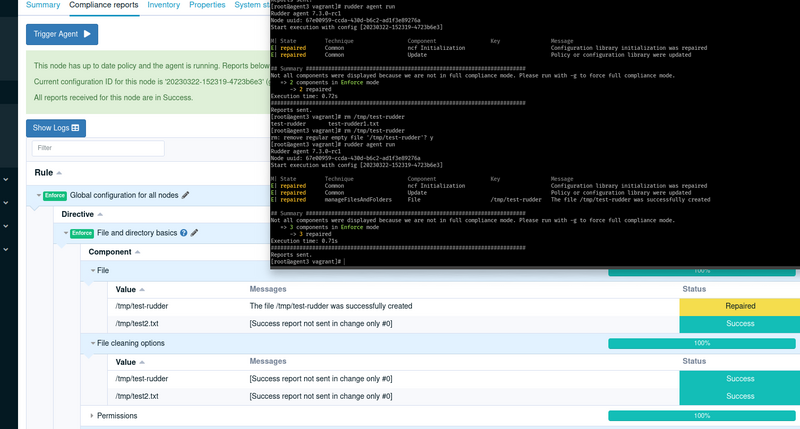Image resolution: width=800 pixels, height=429 pixels.
Task: Click Current configuration ID text line
Action: [x=152, y=82]
